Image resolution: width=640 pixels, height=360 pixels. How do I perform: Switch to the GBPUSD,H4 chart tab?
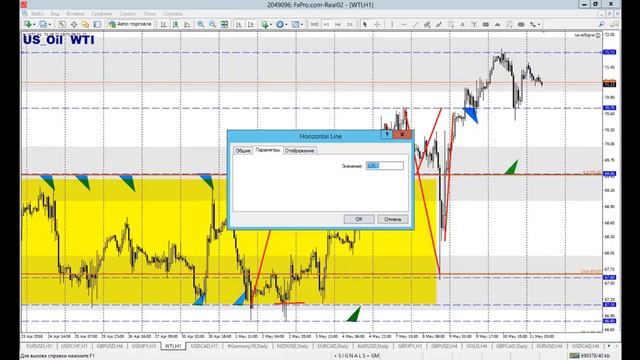point(110,346)
